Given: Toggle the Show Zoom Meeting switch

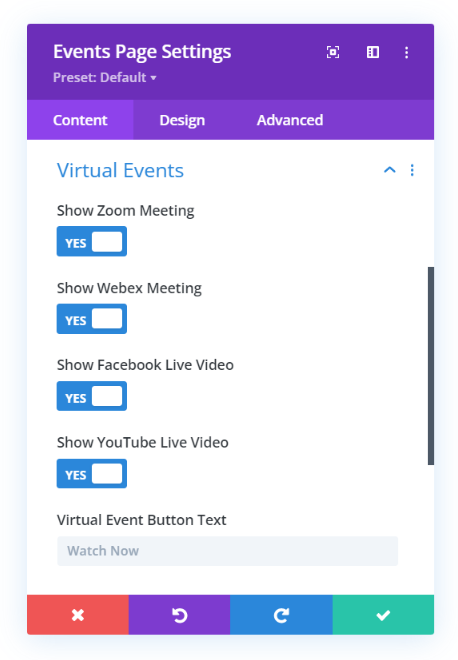Looking at the screenshot, I should (x=92, y=241).
